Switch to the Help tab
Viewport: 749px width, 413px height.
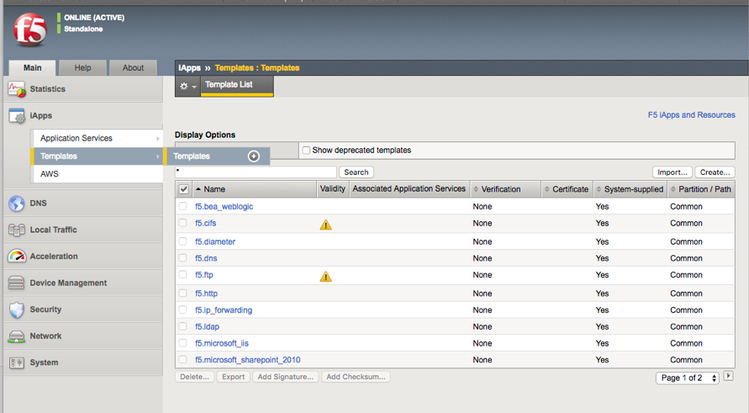(83, 68)
